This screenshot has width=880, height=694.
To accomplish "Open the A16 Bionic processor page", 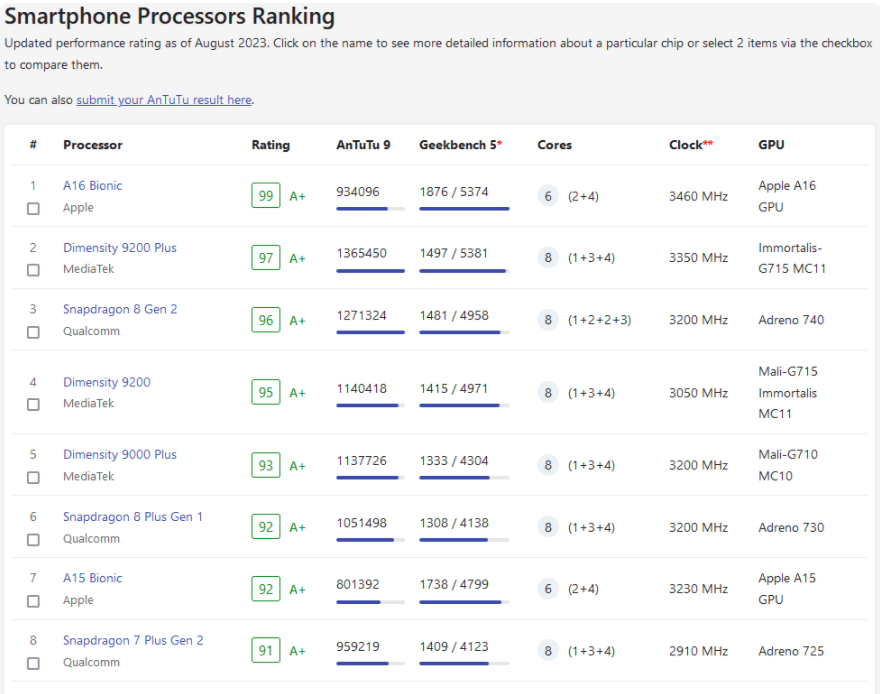I will coord(92,186).
